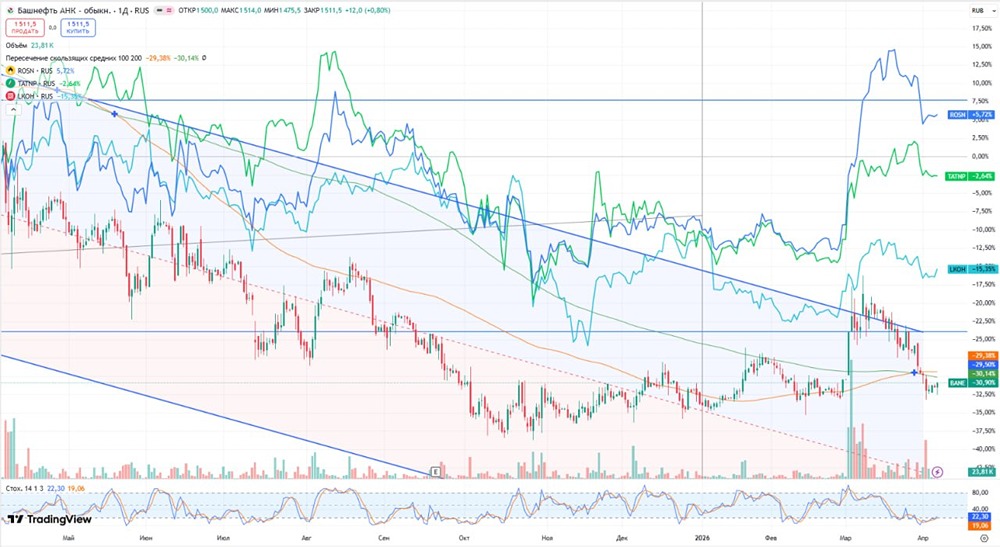This screenshot has width=1000, height=547.
Task: Click the ROSN symbol logo icon
Action: pos(10,71)
